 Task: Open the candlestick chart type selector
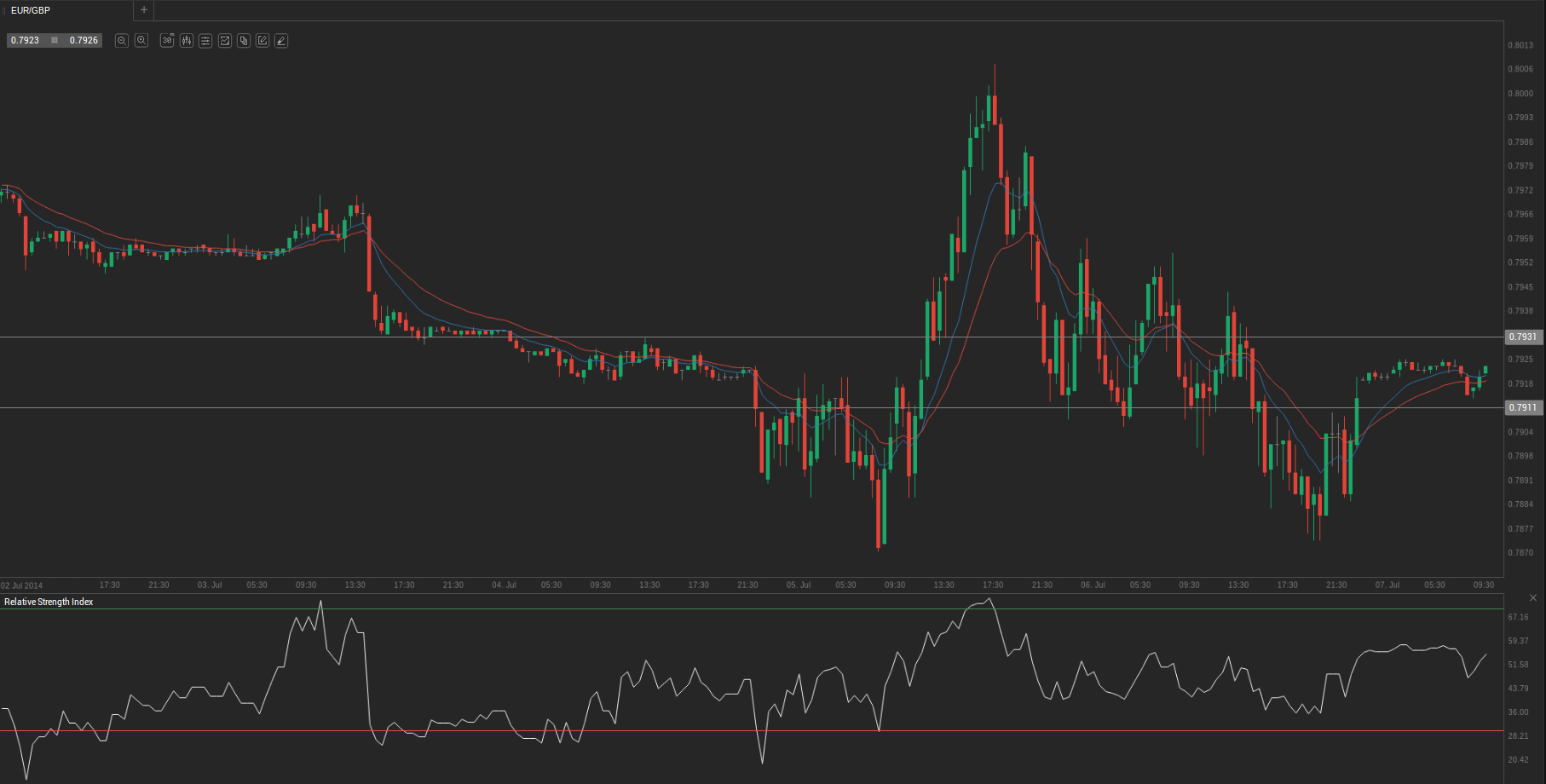pyautogui.click(x=186, y=41)
